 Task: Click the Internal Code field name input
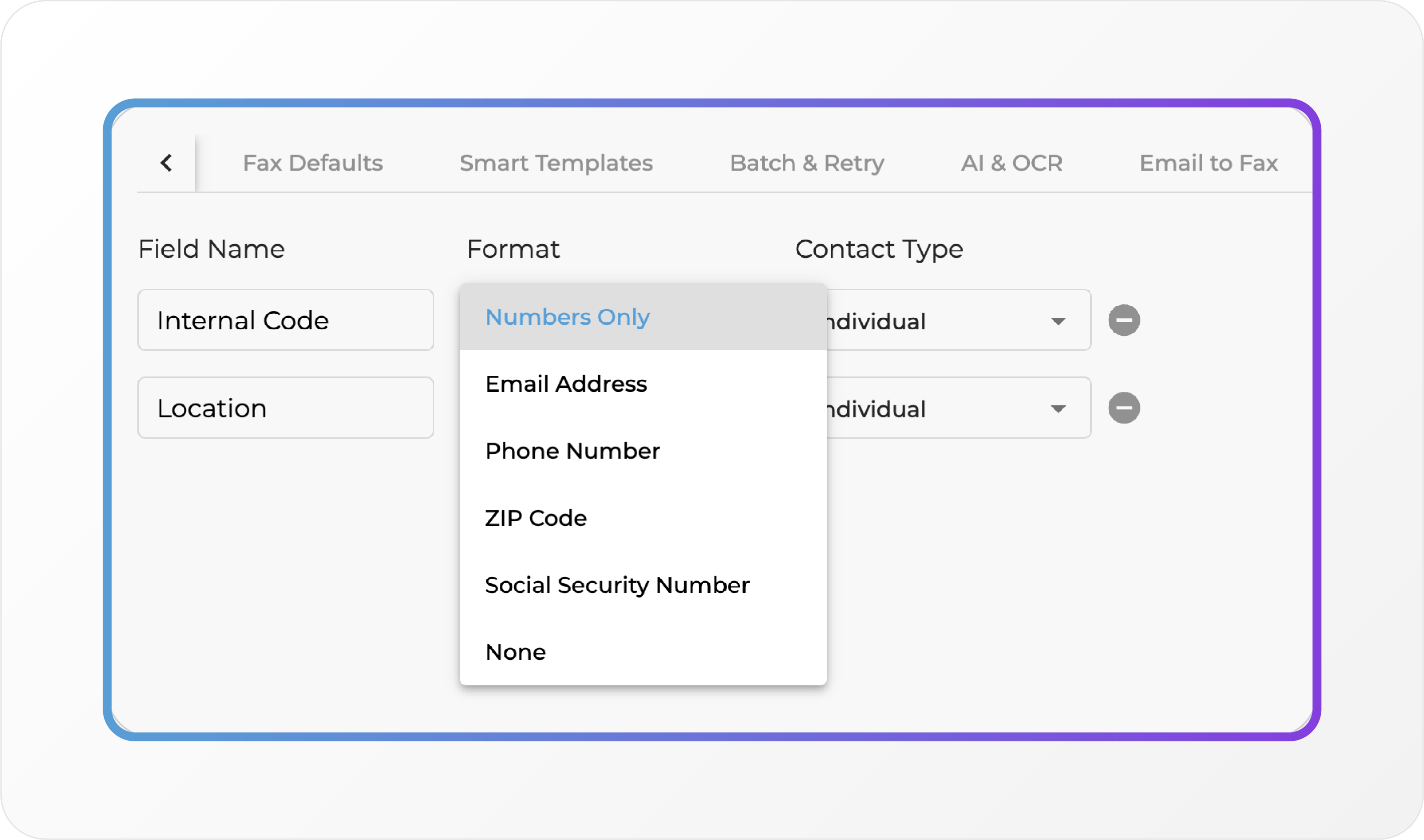point(286,320)
